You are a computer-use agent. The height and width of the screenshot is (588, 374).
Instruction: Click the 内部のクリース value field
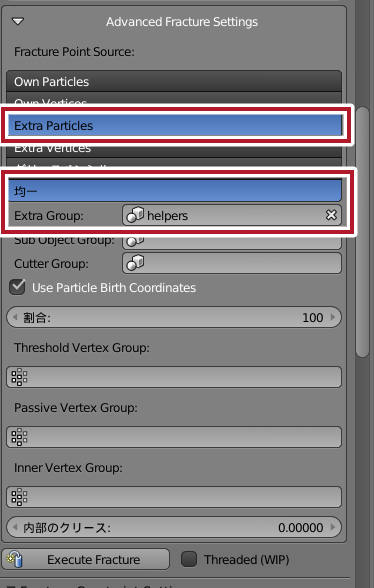point(174,527)
